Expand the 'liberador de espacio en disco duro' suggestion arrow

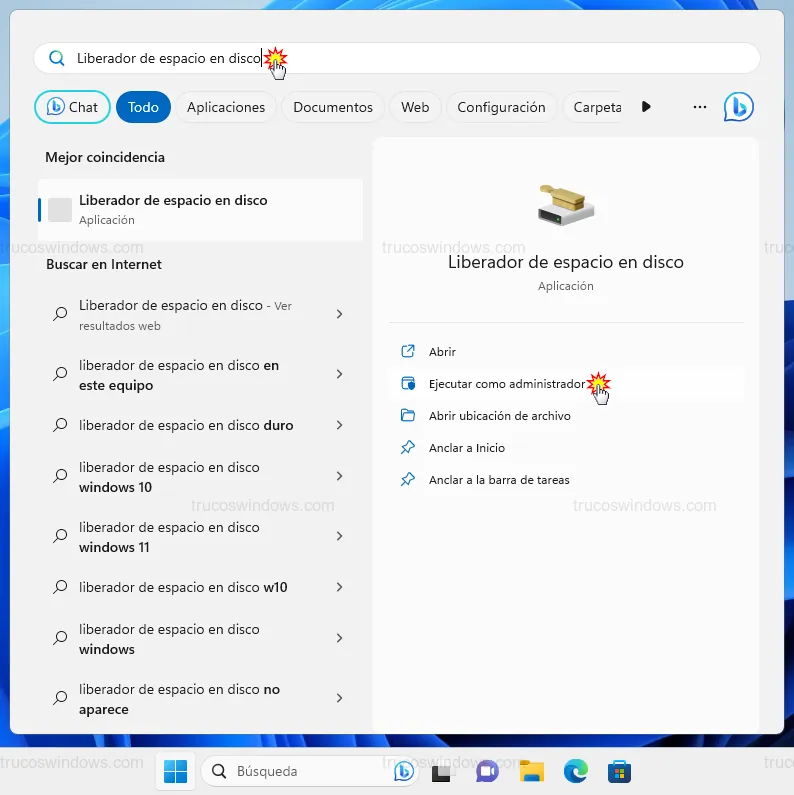[339, 425]
